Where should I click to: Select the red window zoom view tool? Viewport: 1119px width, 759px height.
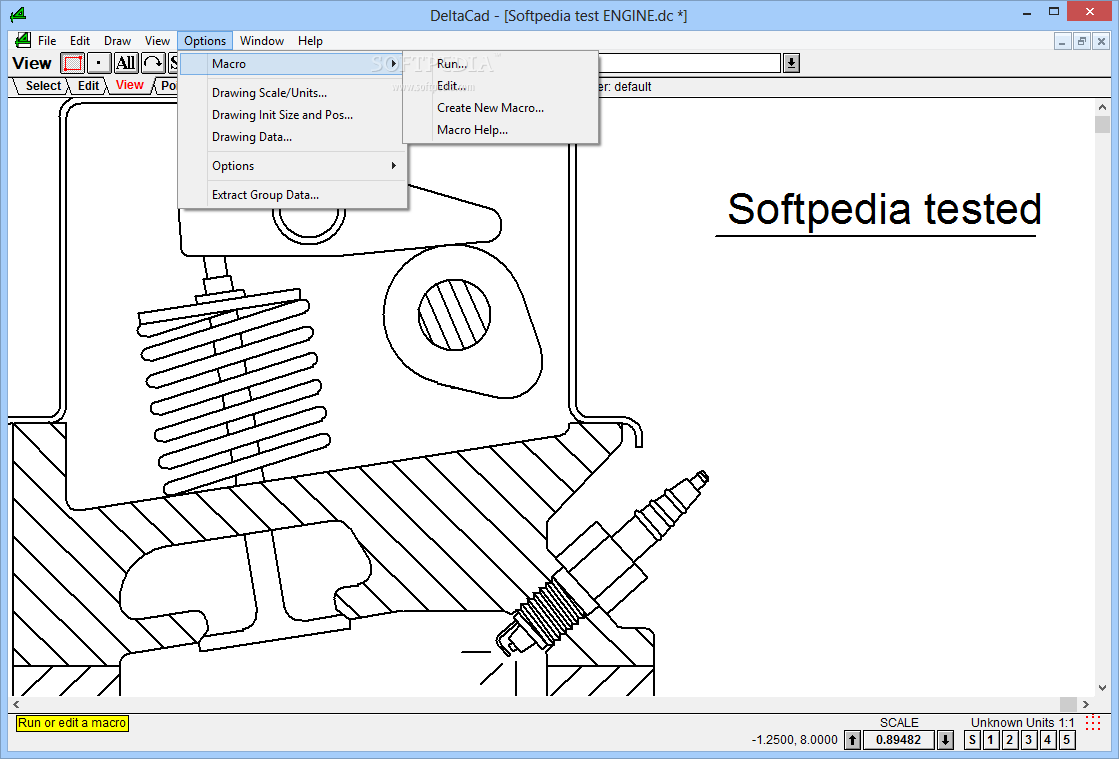pyautogui.click(x=72, y=63)
